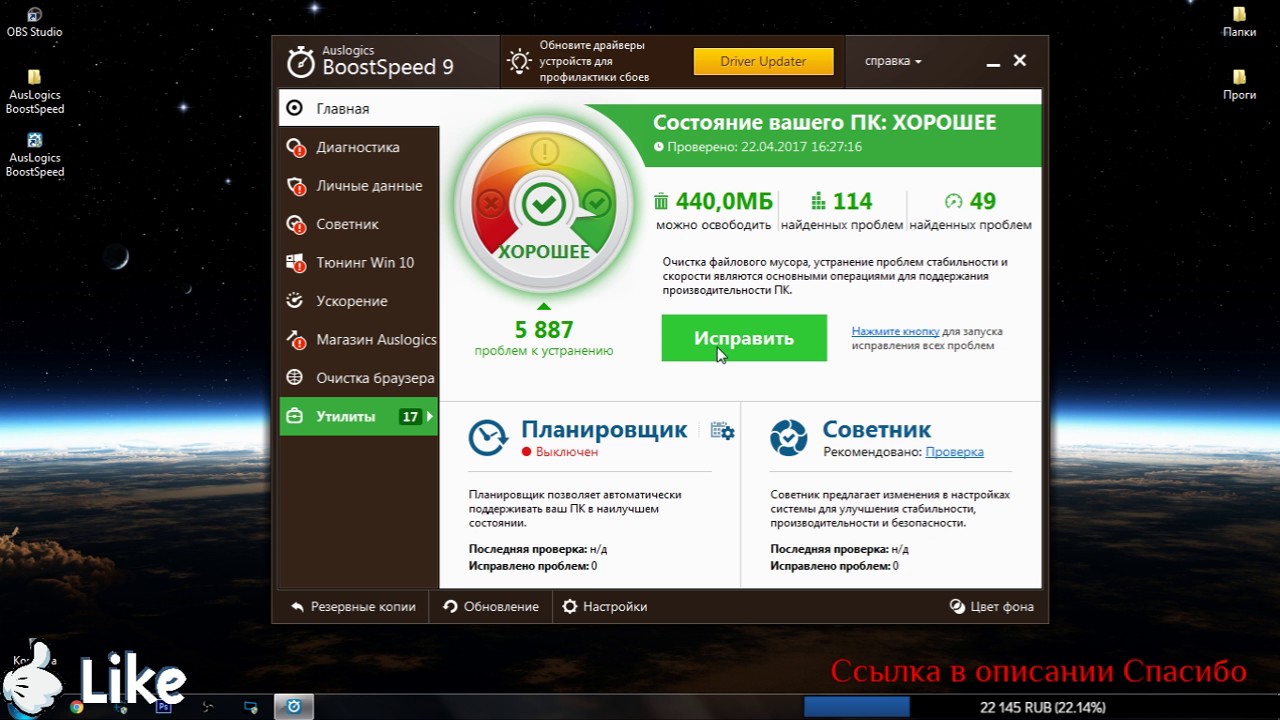The height and width of the screenshot is (720, 1280).
Task: Open OBS Studio desktop icon
Action: pyautogui.click(x=34, y=23)
